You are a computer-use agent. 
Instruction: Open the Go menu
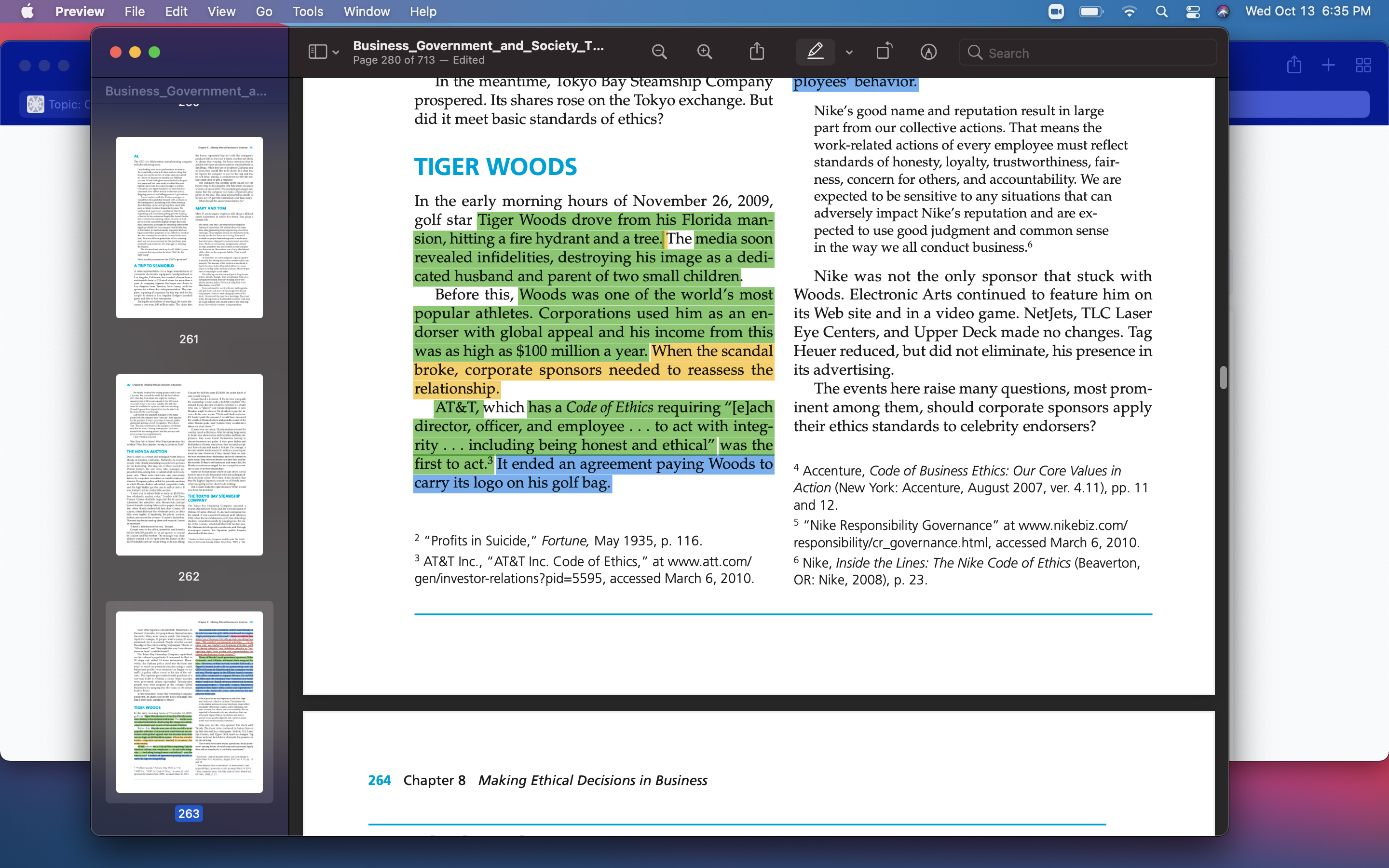click(x=264, y=12)
